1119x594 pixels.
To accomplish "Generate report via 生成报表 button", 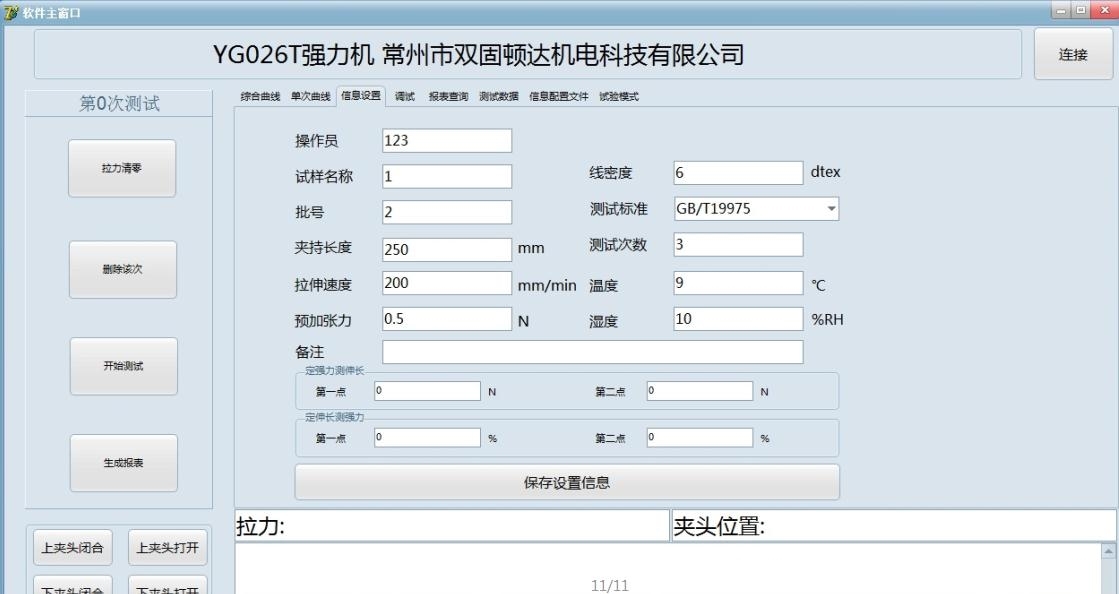I will pyautogui.click(x=122, y=463).
